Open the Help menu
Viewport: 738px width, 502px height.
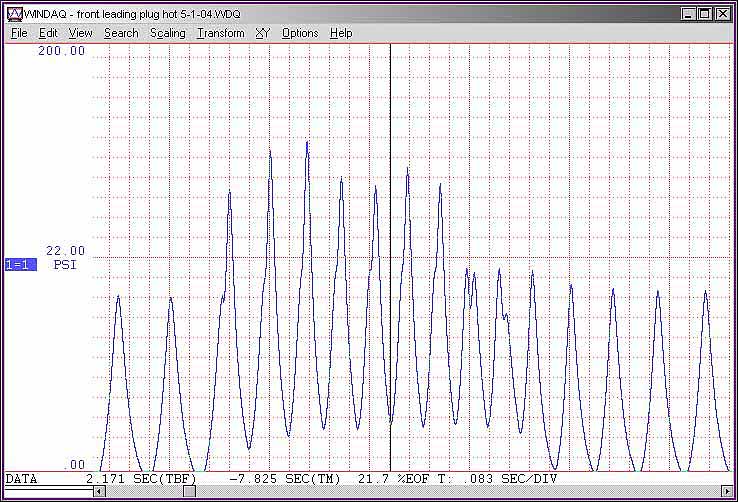[x=341, y=33]
